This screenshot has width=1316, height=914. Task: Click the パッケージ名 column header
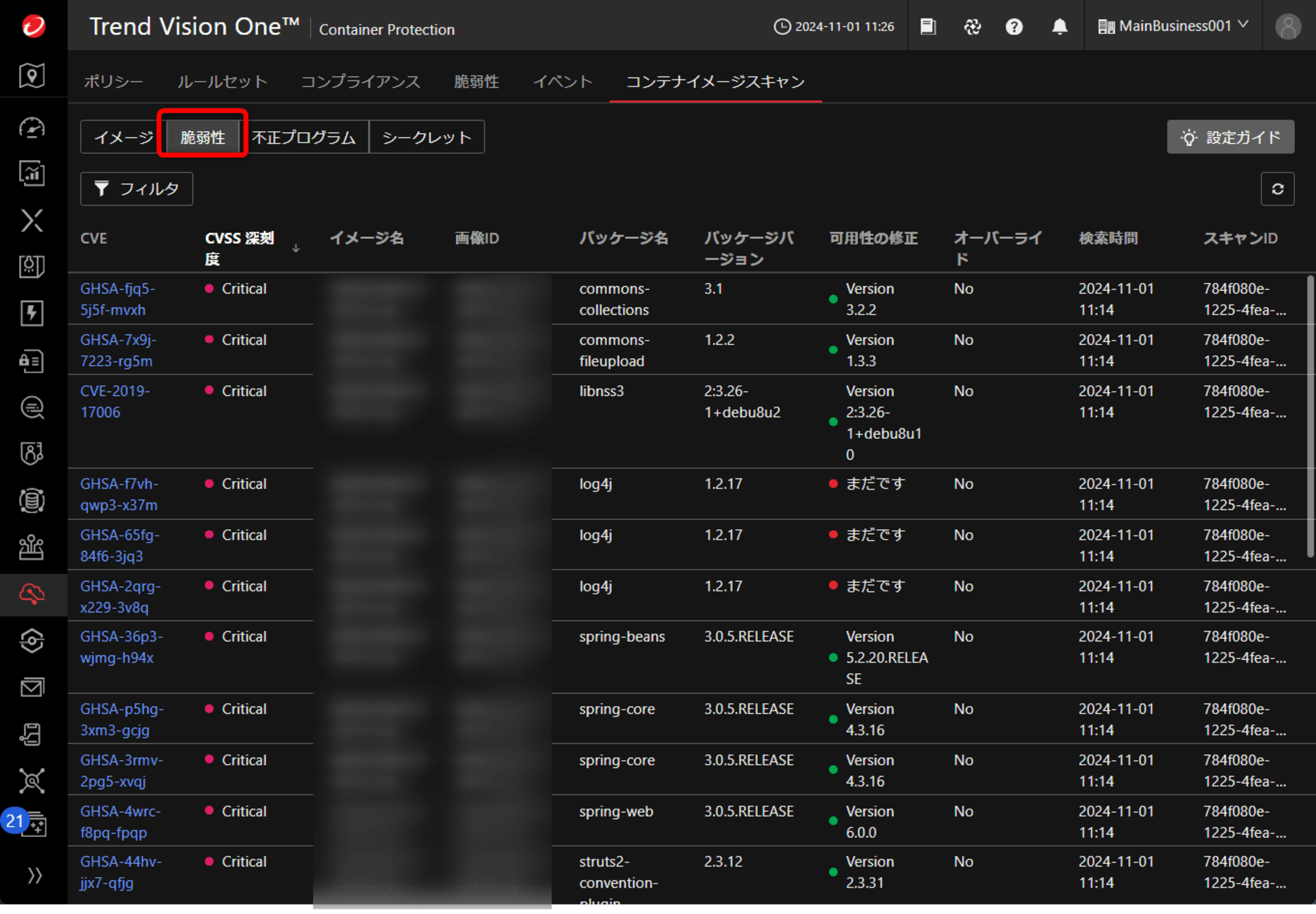tap(624, 238)
